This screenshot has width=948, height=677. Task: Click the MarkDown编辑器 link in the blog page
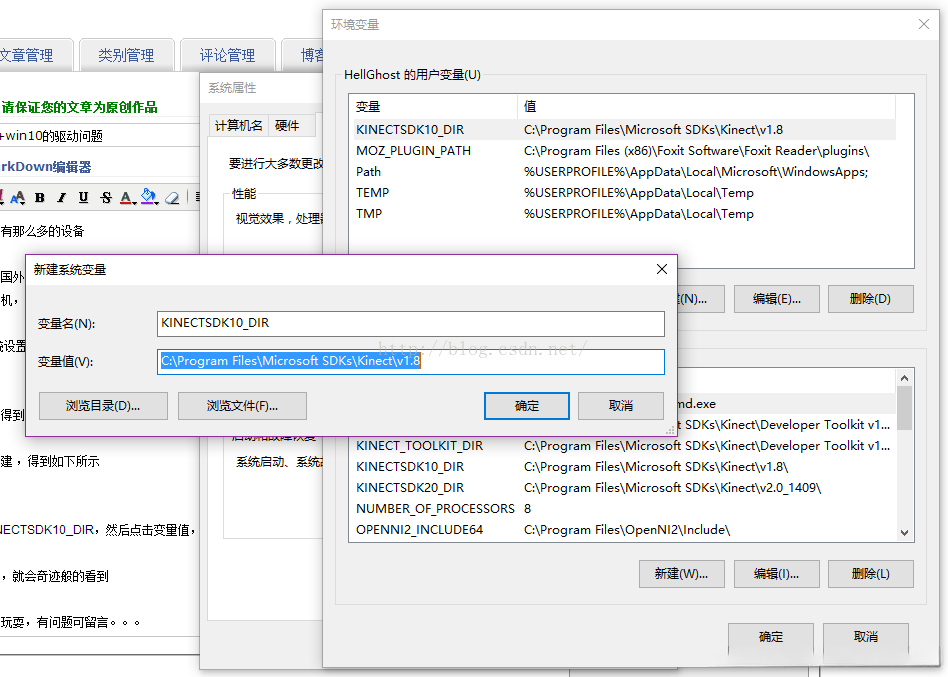(46, 167)
